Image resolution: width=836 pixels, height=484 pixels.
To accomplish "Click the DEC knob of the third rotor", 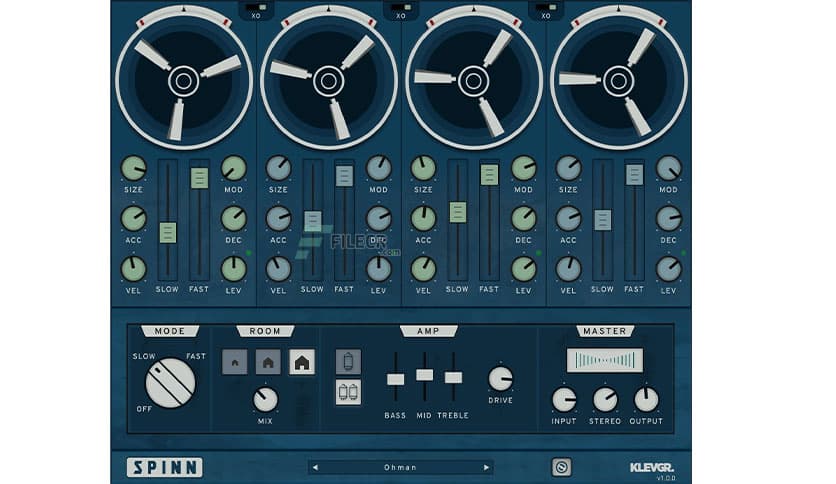I will click(x=524, y=219).
